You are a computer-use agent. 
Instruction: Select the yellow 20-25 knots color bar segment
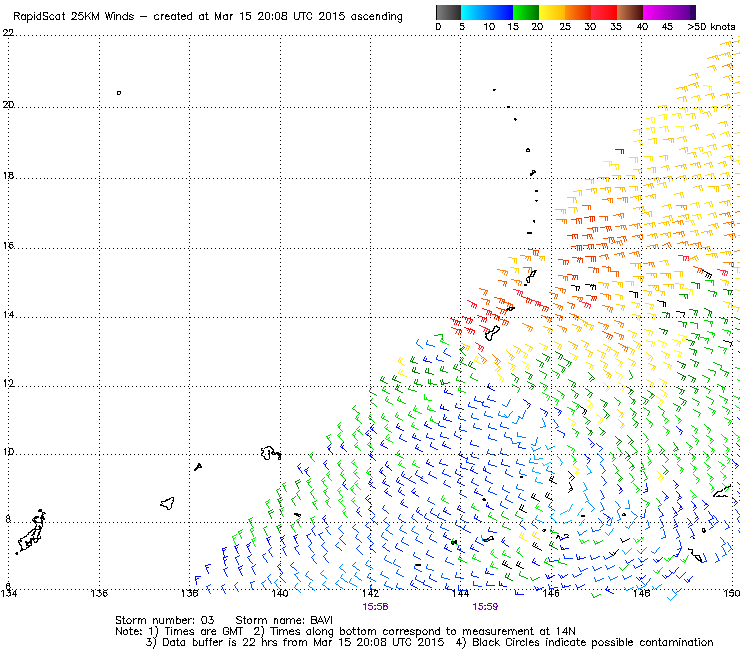point(552,12)
